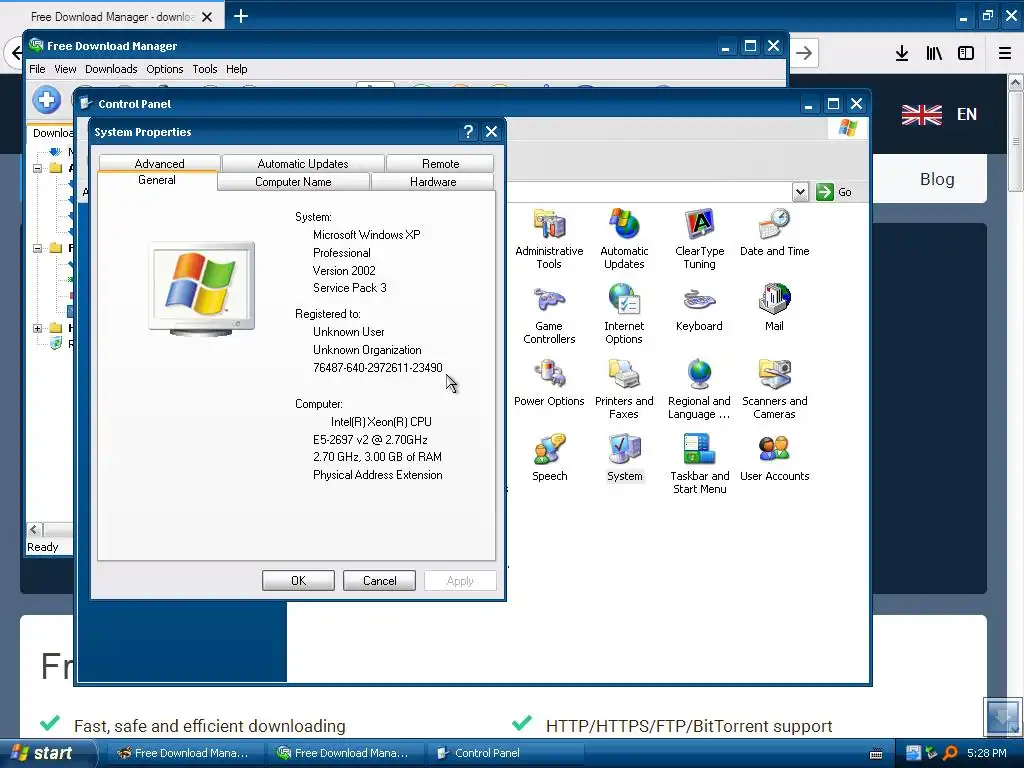Open Mail applet
Image resolution: width=1024 pixels, height=768 pixels.
(x=774, y=308)
